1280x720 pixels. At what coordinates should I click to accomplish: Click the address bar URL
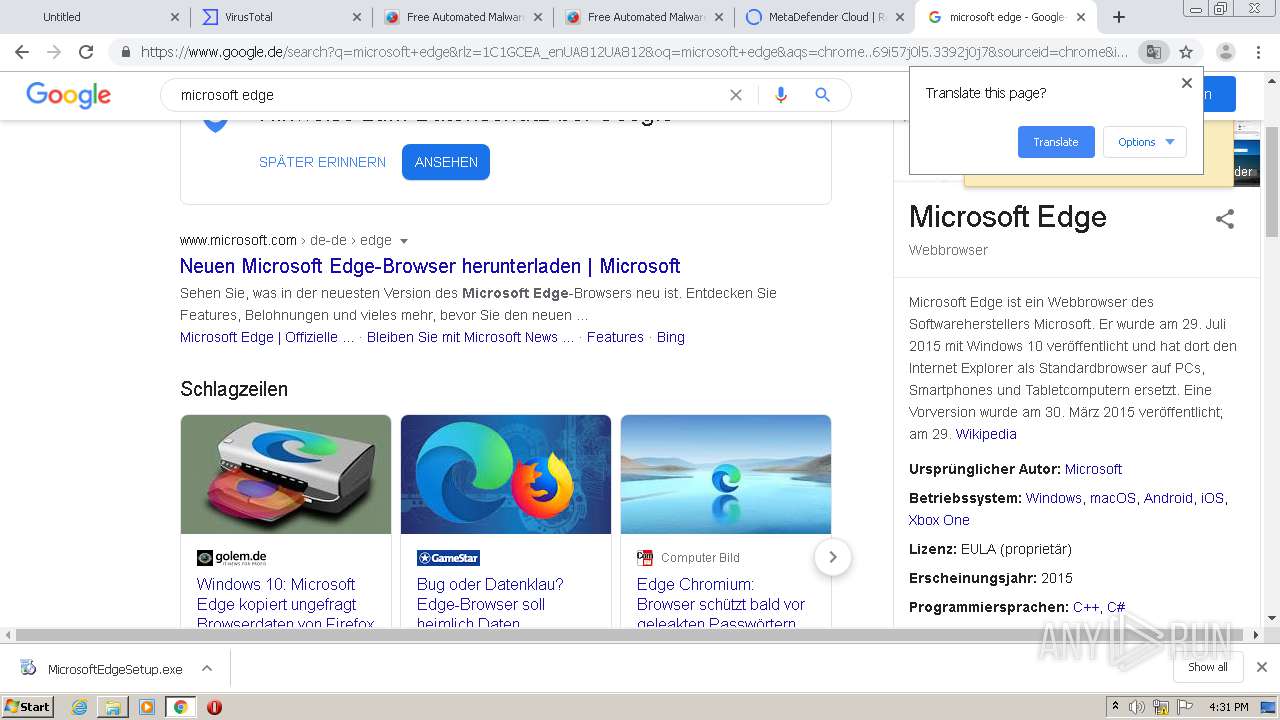click(x=634, y=52)
